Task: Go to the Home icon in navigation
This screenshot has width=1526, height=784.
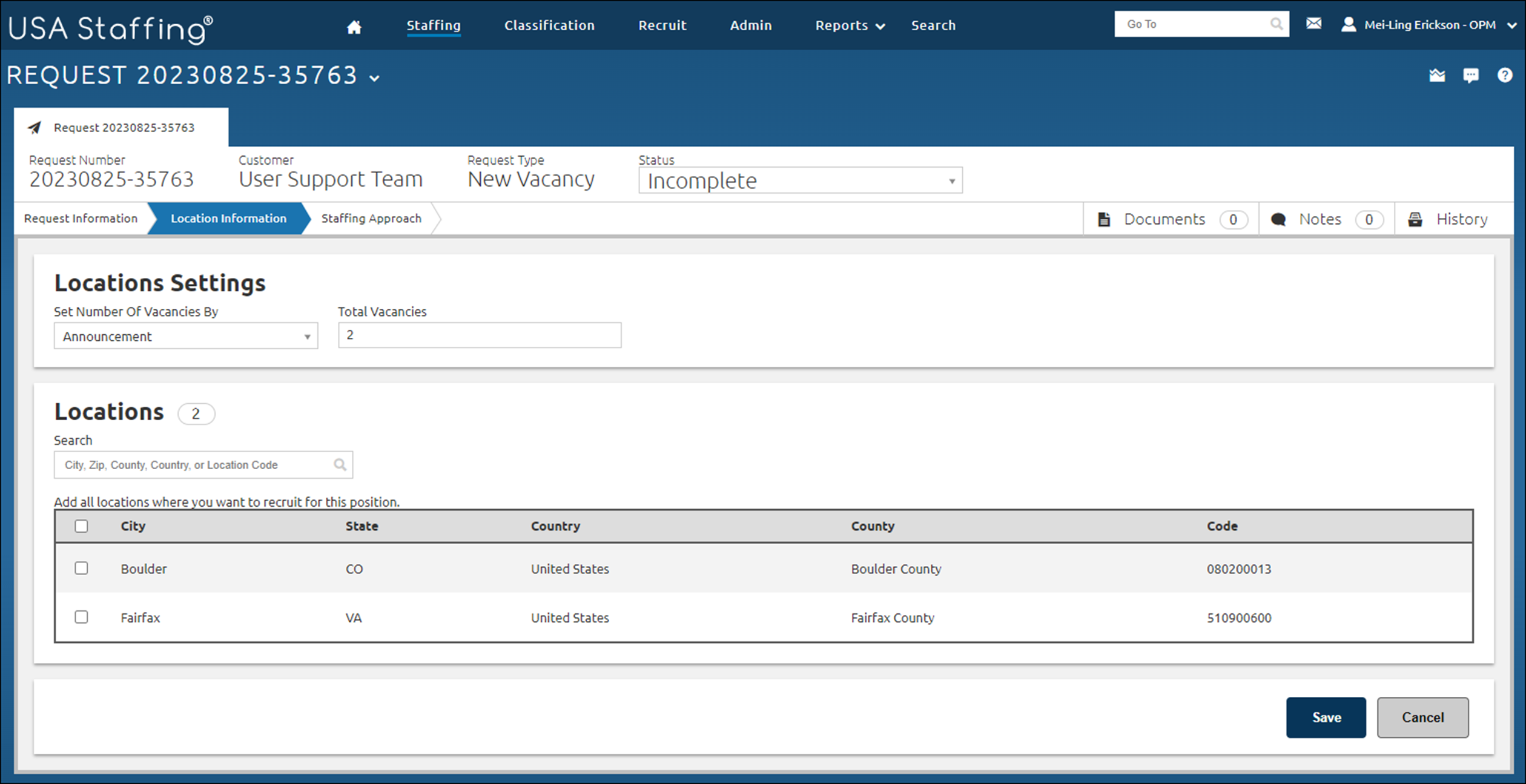Action: (x=354, y=26)
